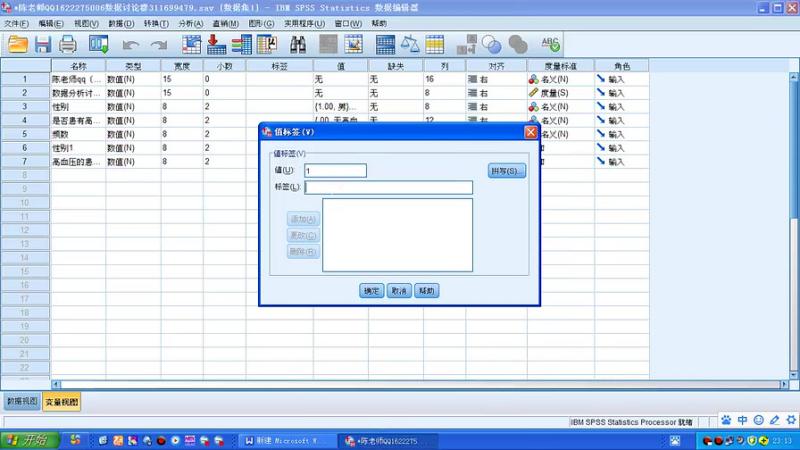Click the Type column header
The image size is (800, 450).
coord(133,66)
